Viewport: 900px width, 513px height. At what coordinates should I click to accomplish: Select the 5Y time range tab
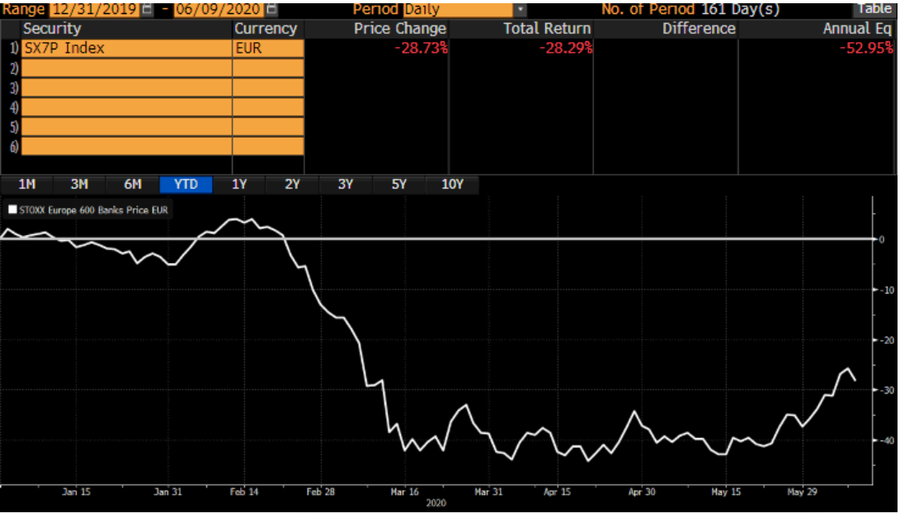coord(399,185)
